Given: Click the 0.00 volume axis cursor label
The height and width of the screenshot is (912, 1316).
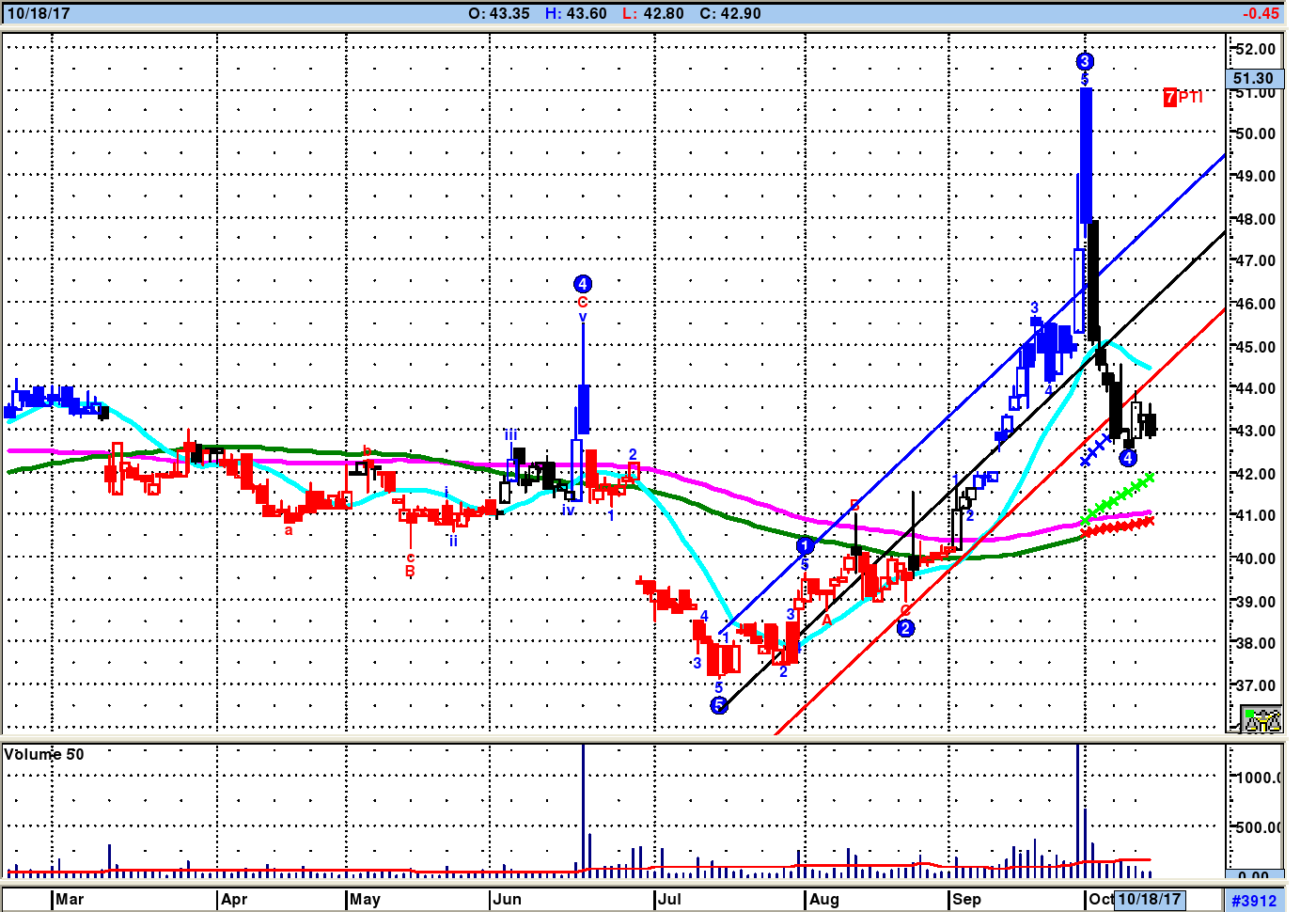Looking at the screenshot, I should pos(1253,875).
